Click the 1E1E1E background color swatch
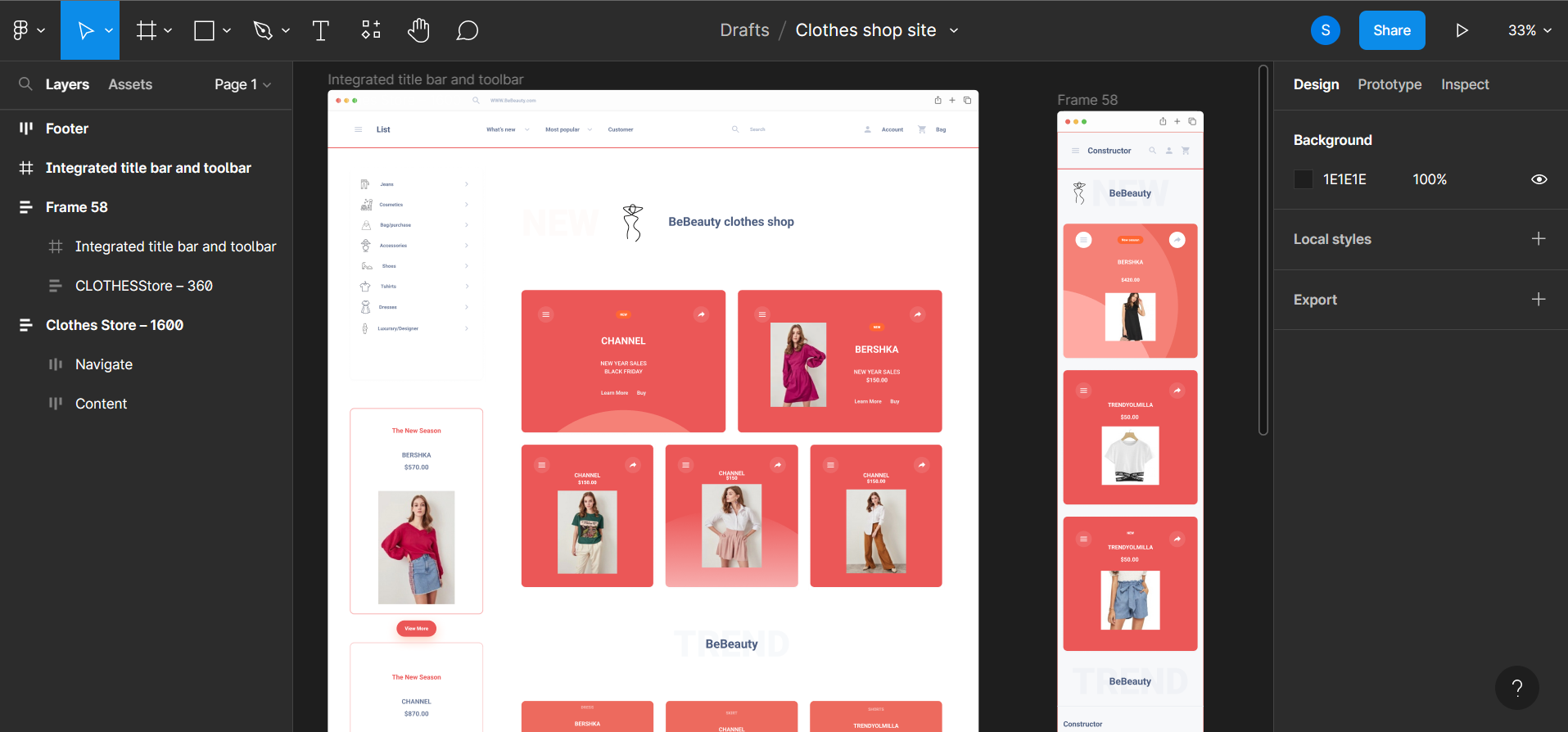 (1303, 179)
